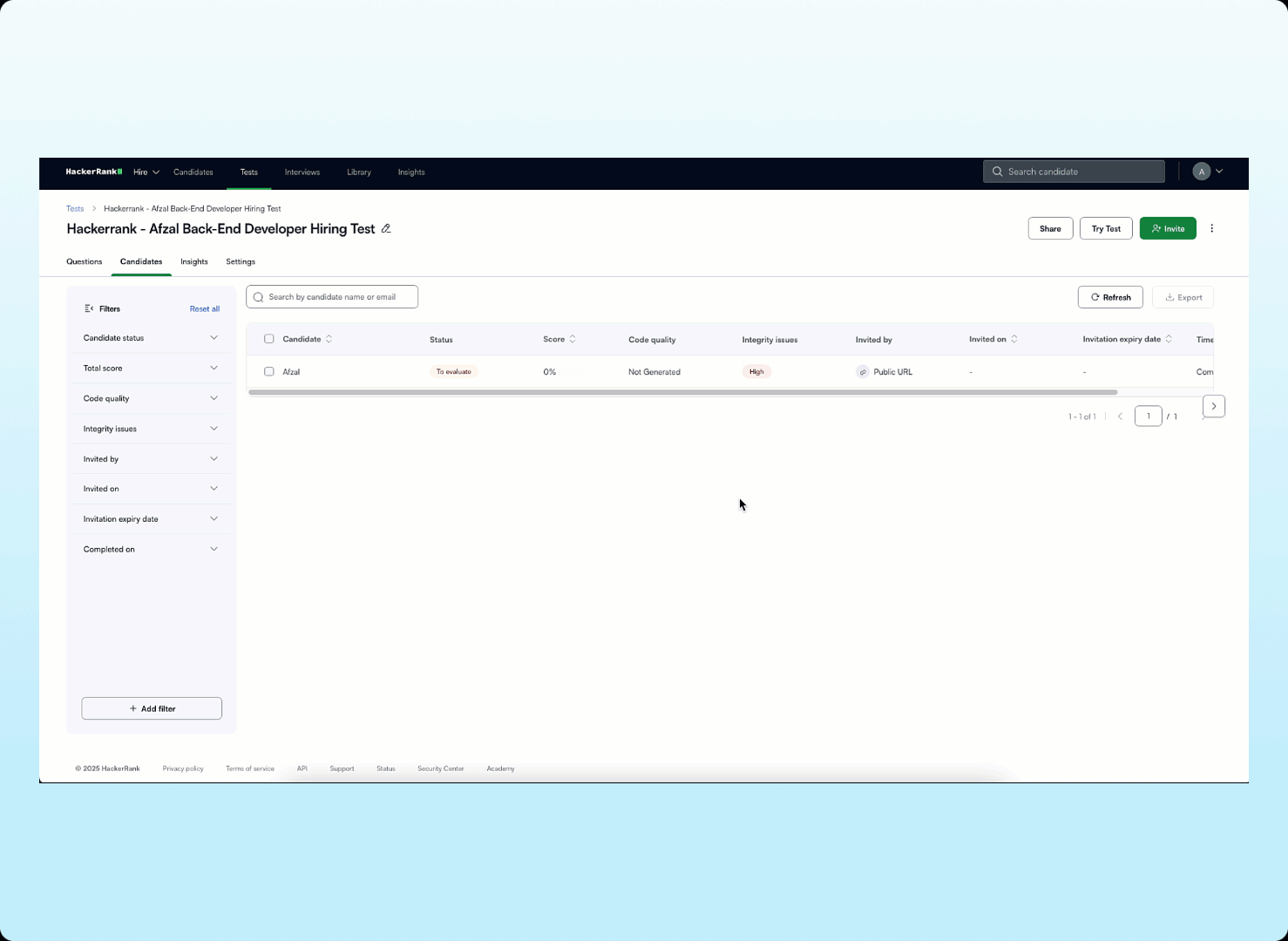Screen dimensions: 1288x941
Task: Click the page number input box
Action: pyautogui.click(x=1149, y=416)
